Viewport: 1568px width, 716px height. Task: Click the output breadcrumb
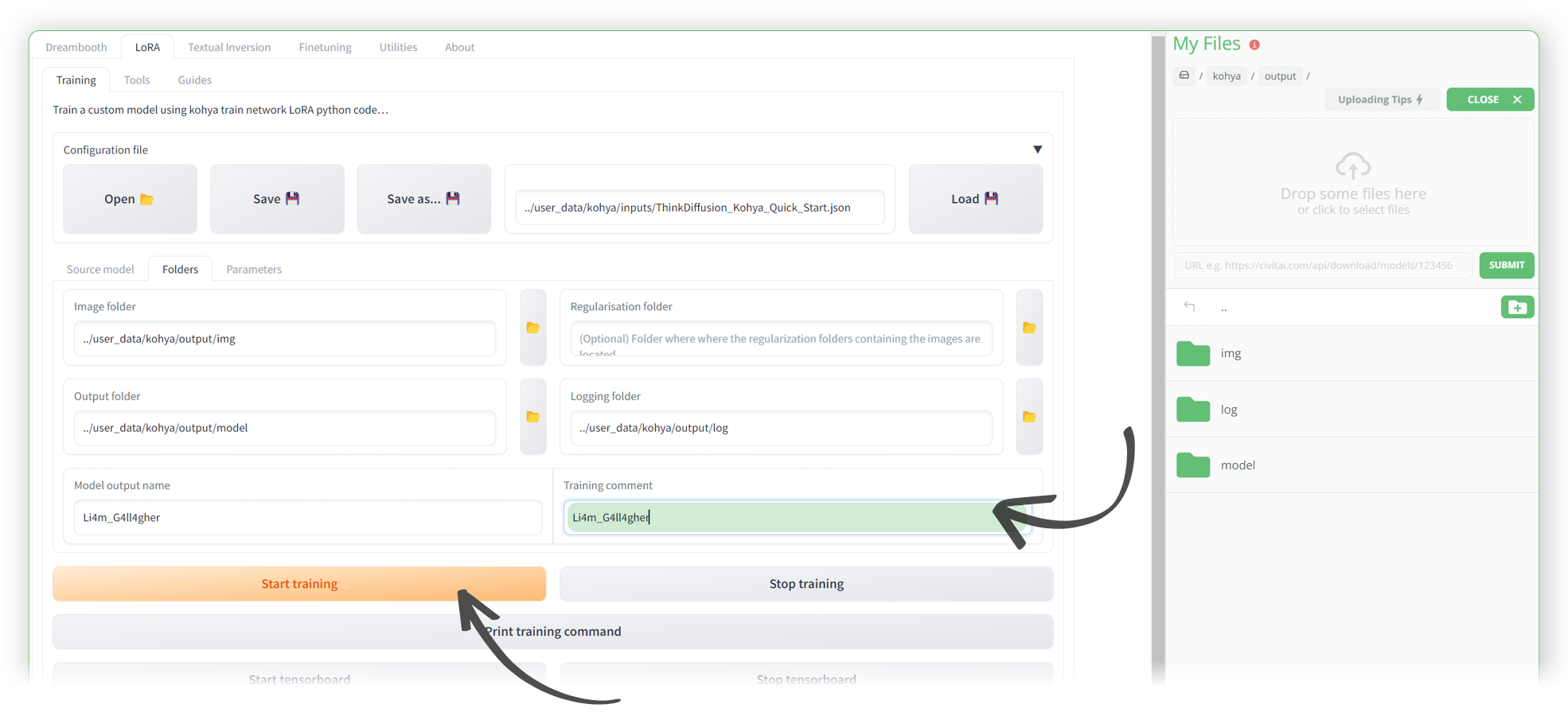[1280, 76]
